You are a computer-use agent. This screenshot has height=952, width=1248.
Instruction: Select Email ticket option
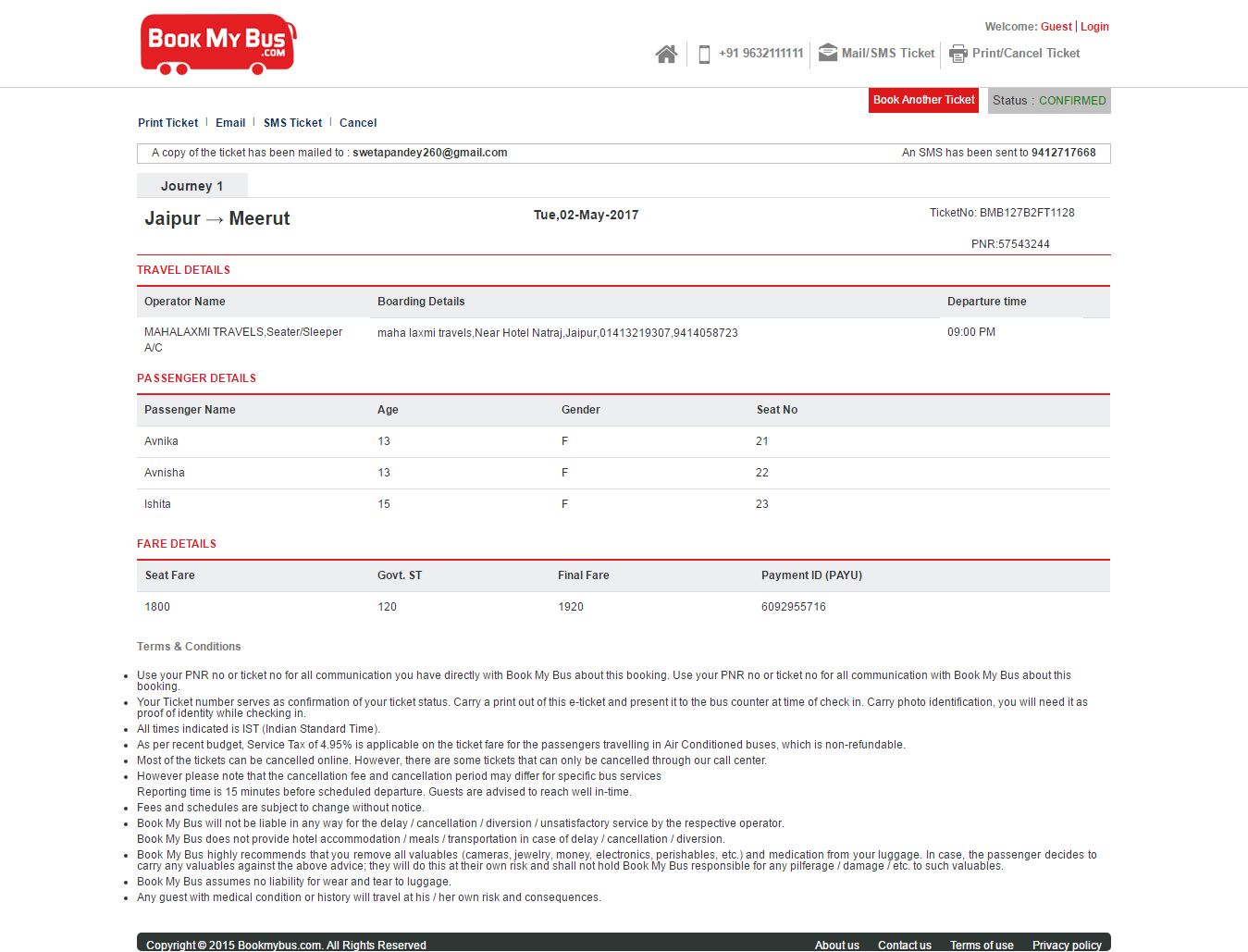[230, 123]
